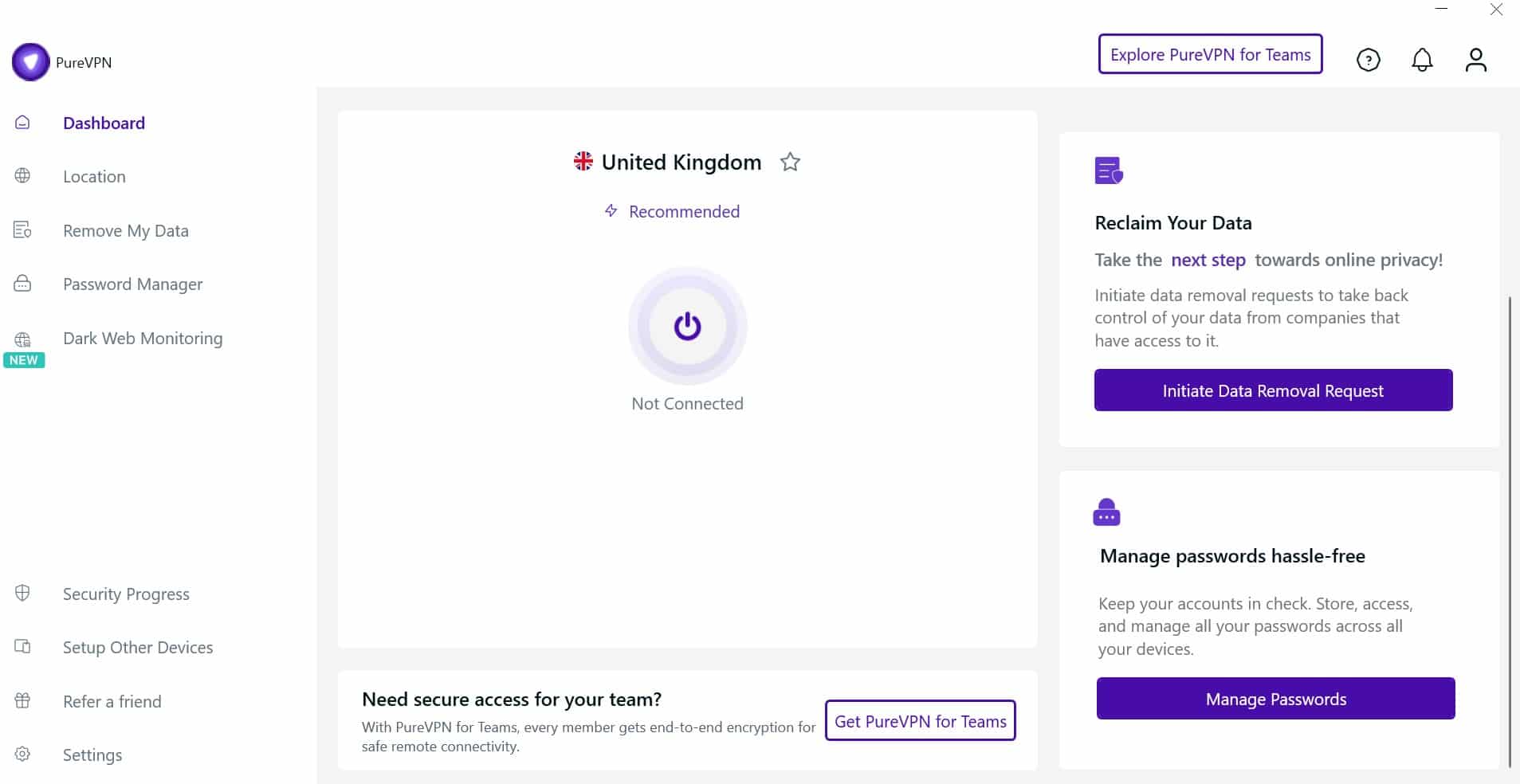Screen dimensions: 1520x784
Task: Click Explore PureVPN for Teams button
Action: click(1210, 54)
